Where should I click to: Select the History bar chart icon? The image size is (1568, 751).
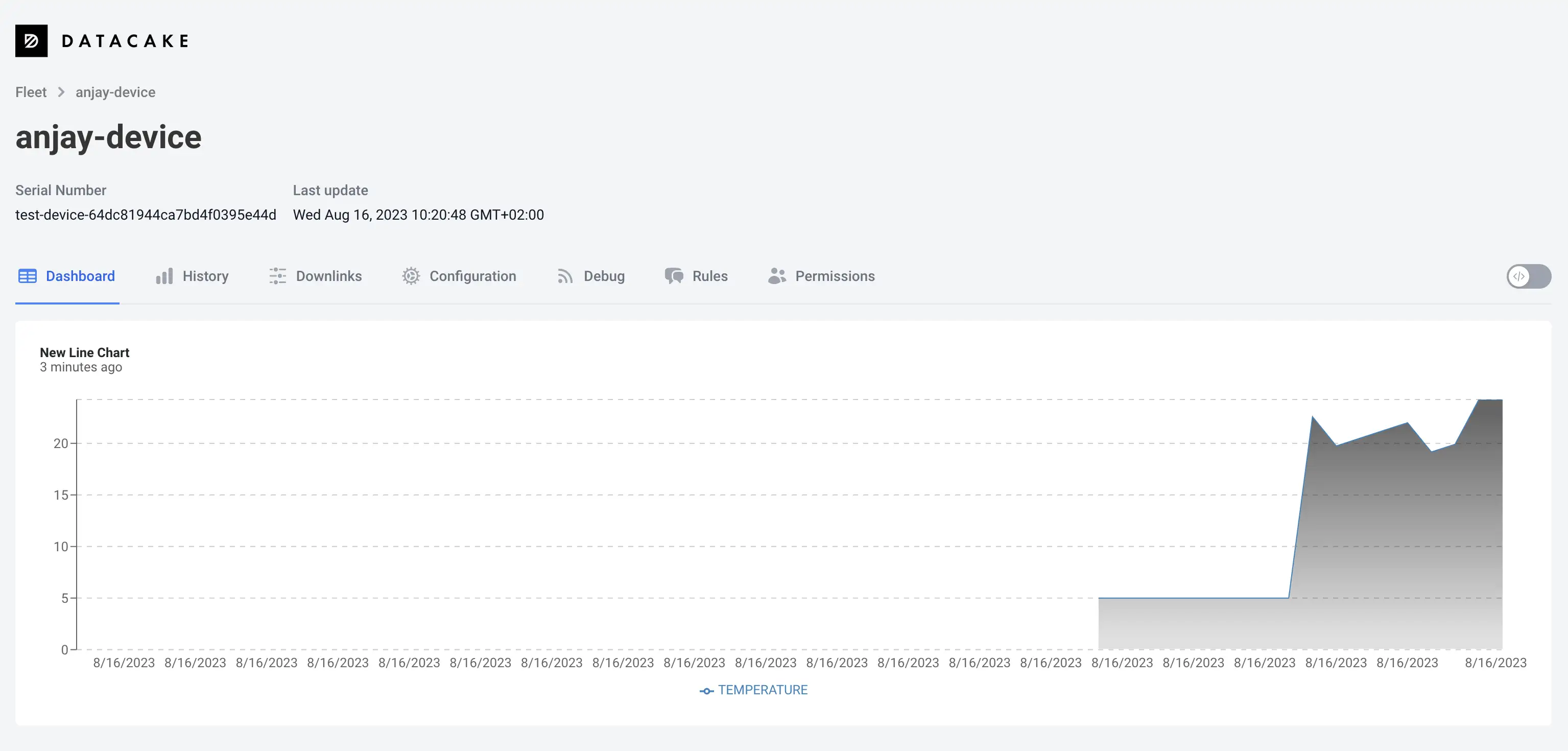tap(163, 276)
